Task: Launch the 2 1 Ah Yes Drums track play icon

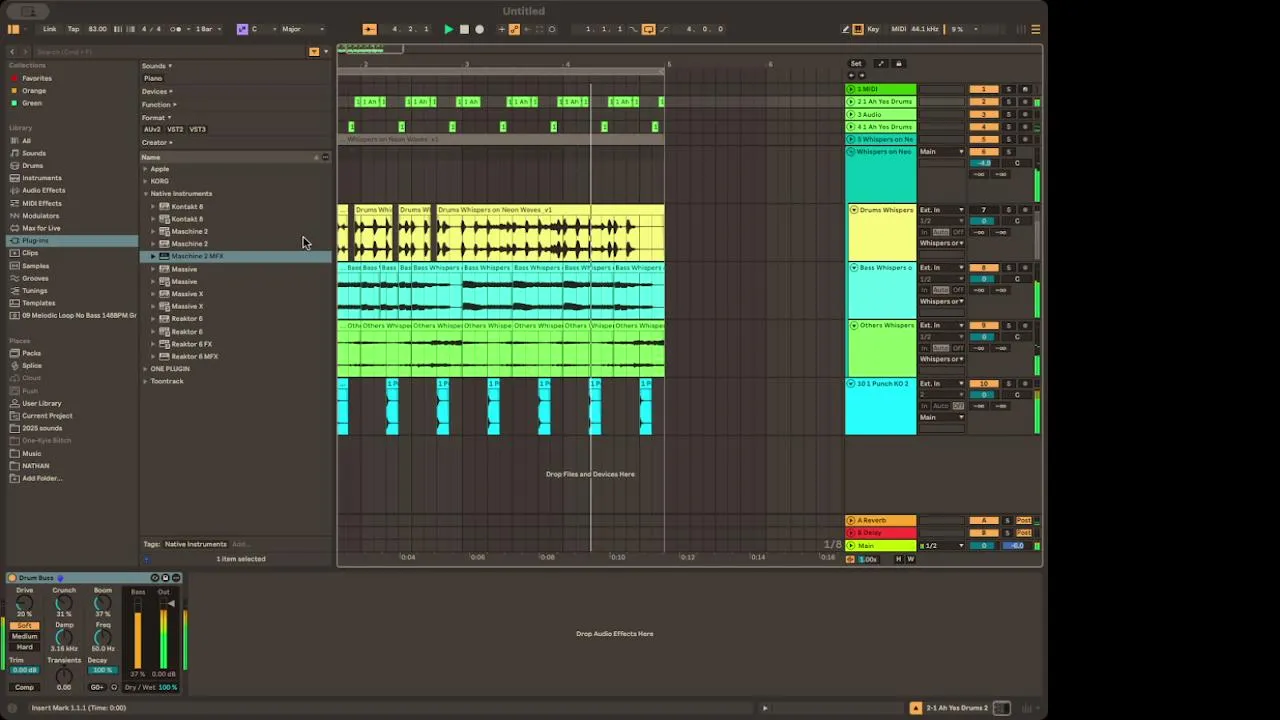Action: 851,102
